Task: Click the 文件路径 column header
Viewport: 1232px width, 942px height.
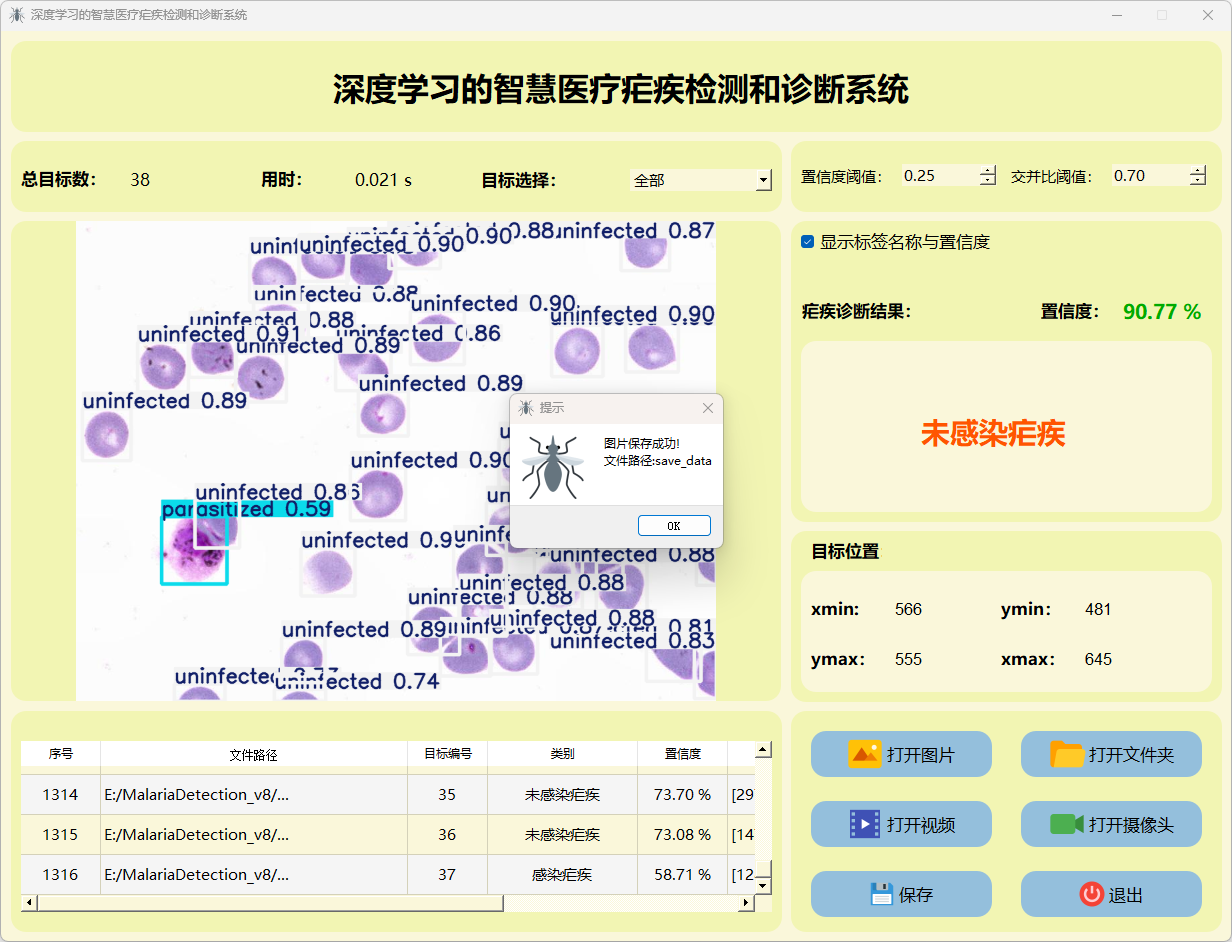Action: pyautogui.click(x=253, y=754)
